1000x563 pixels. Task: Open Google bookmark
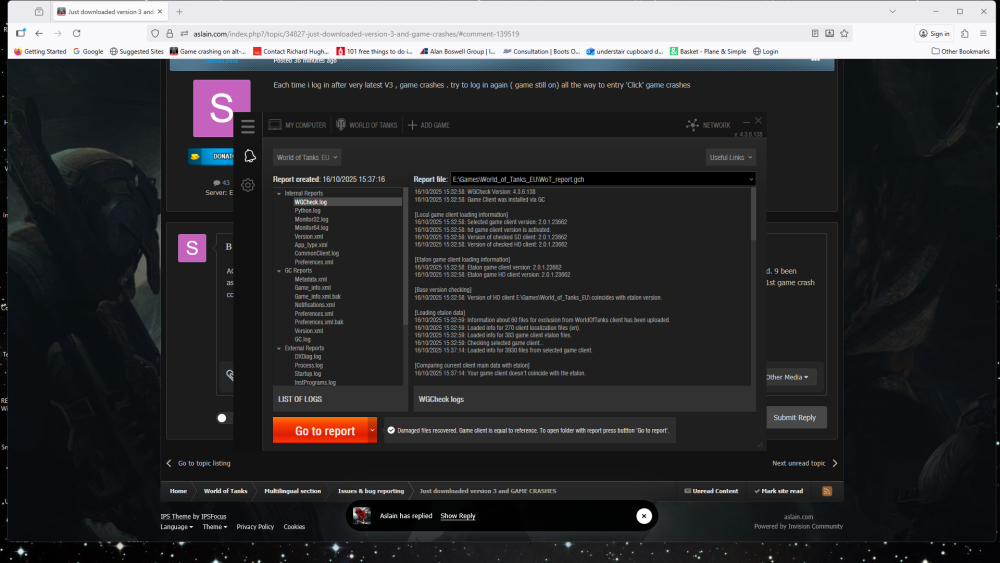(88, 52)
